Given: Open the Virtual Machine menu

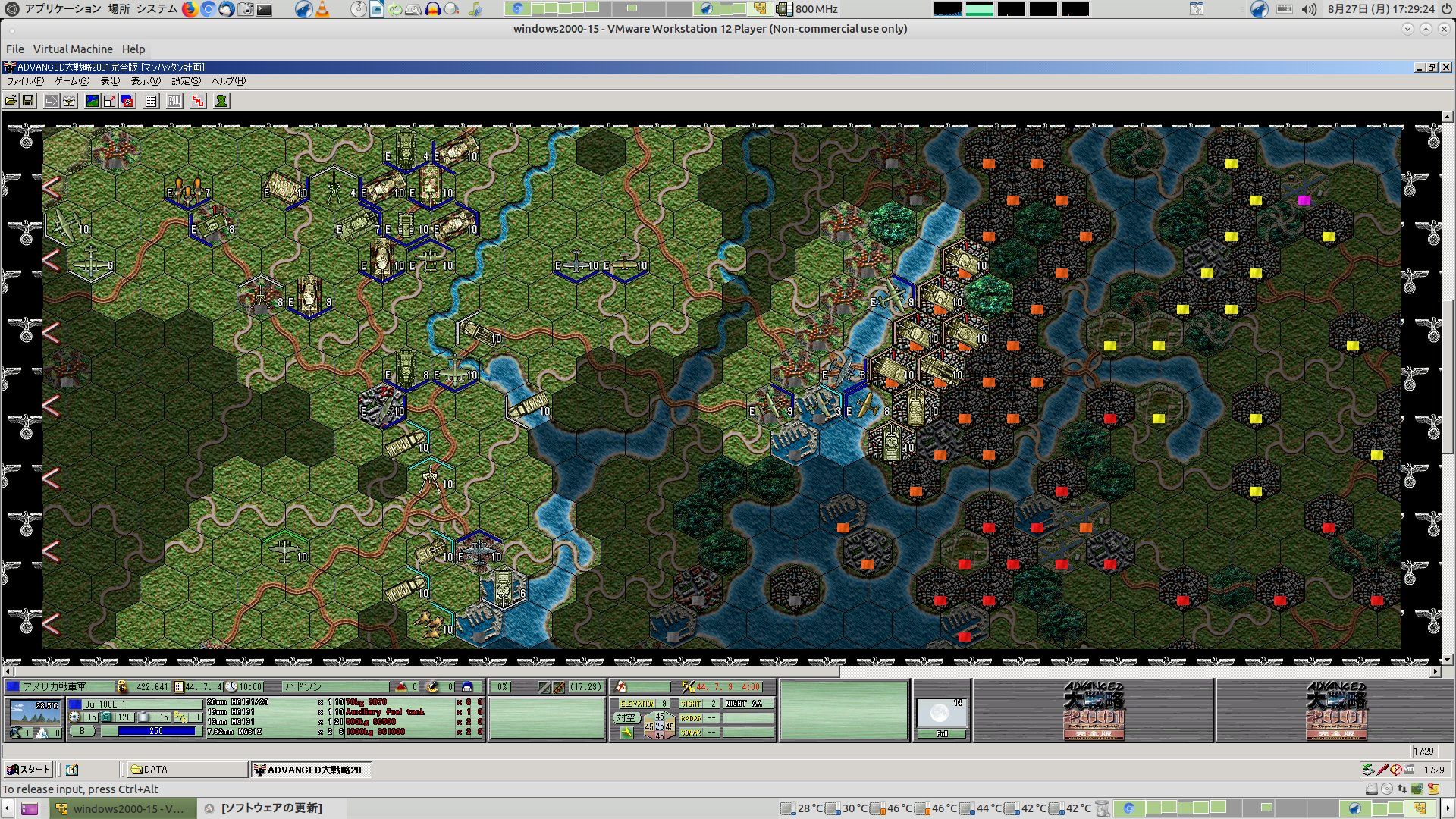Looking at the screenshot, I should tap(73, 49).
